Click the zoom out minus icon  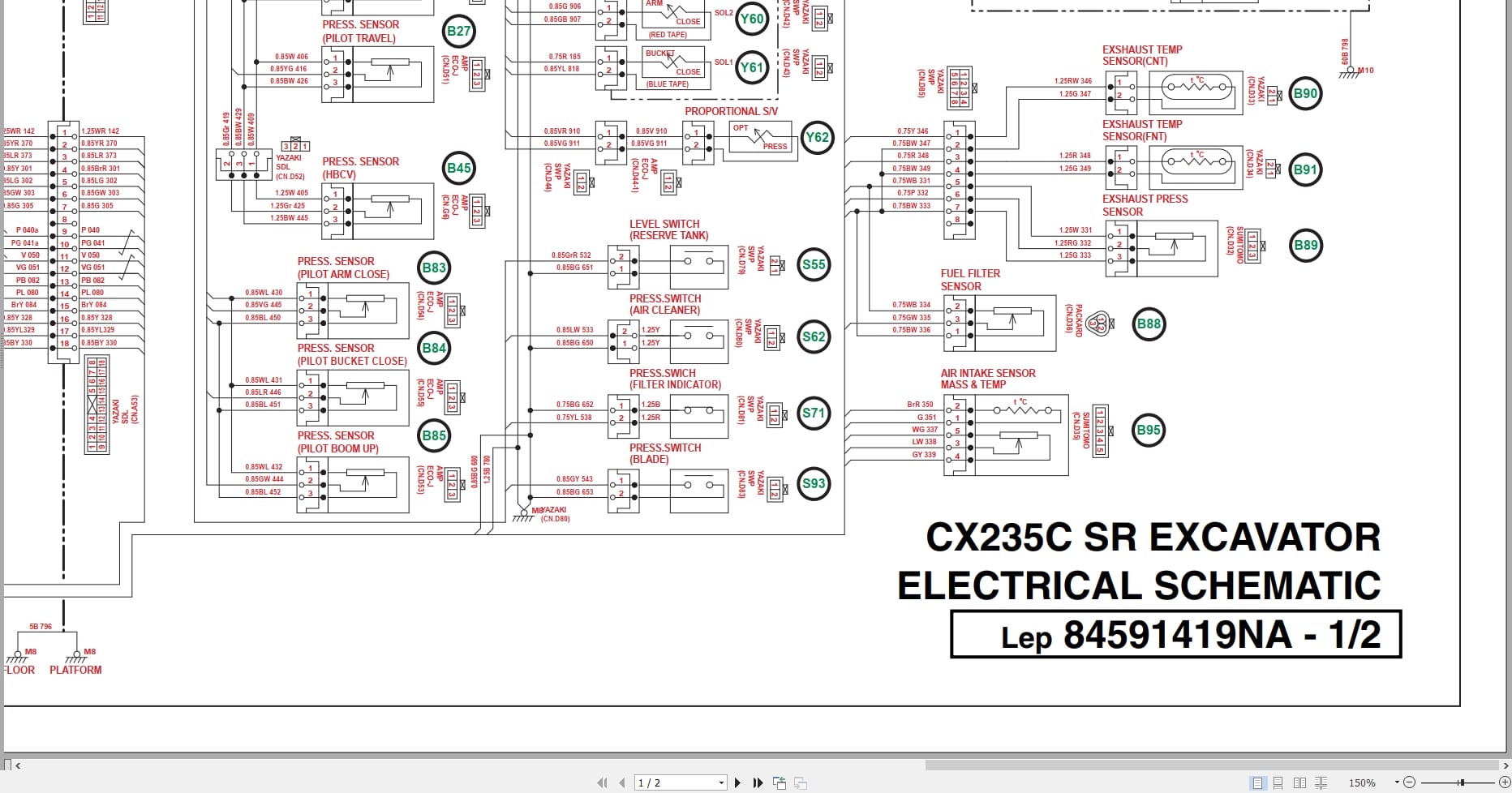pyautogui.click(x=1409, y=782)
